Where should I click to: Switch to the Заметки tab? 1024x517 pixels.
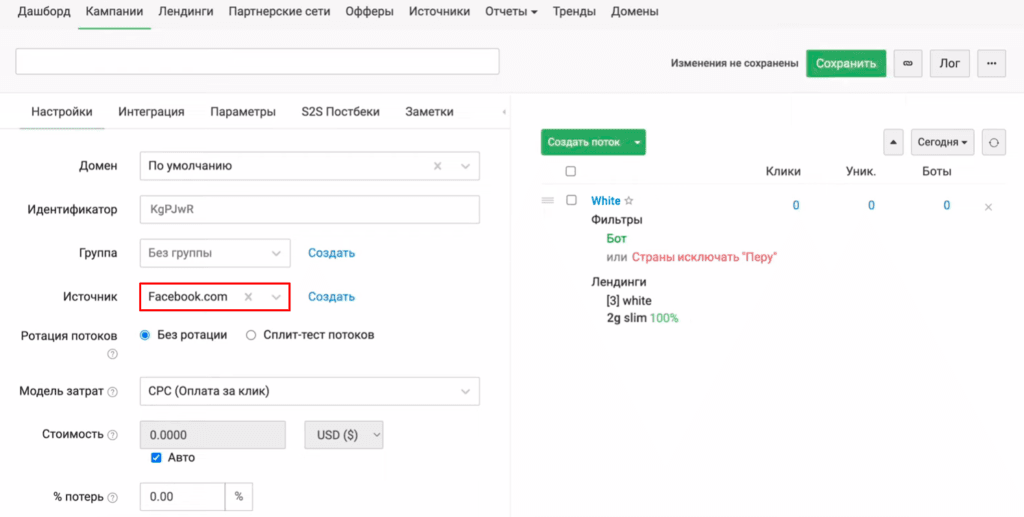429,112
